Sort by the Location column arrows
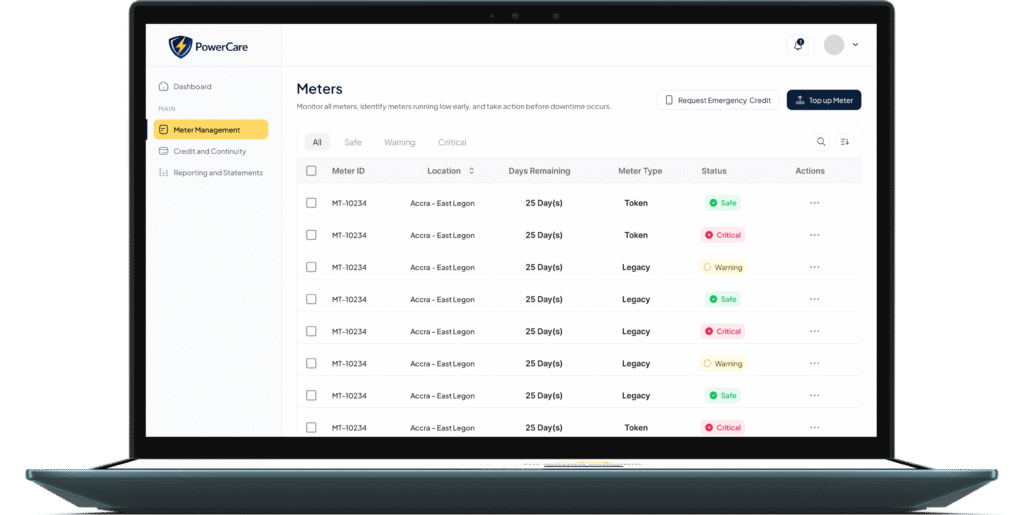The height and width of the screenshot is (515, 1024). 472,171
